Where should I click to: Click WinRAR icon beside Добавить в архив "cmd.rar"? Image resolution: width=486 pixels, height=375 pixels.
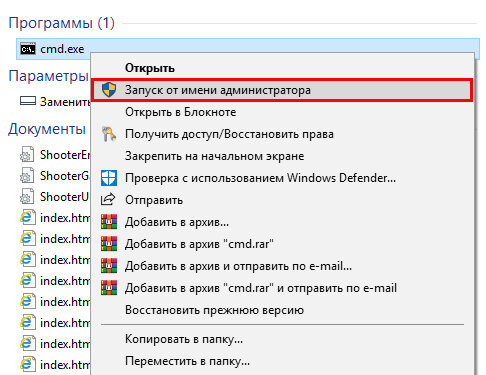coord(109,244)
